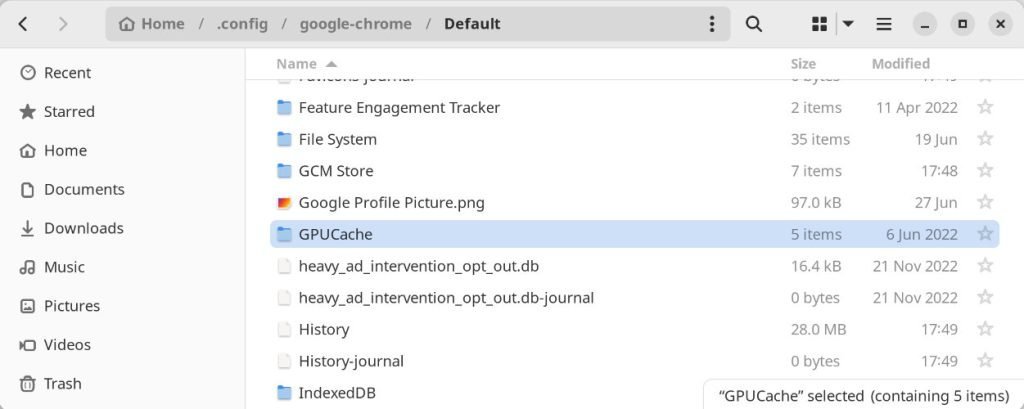This screenshot has width=1024, height=409.
Task: Click the 35 items size value
Action: click(x=820, y=139)
